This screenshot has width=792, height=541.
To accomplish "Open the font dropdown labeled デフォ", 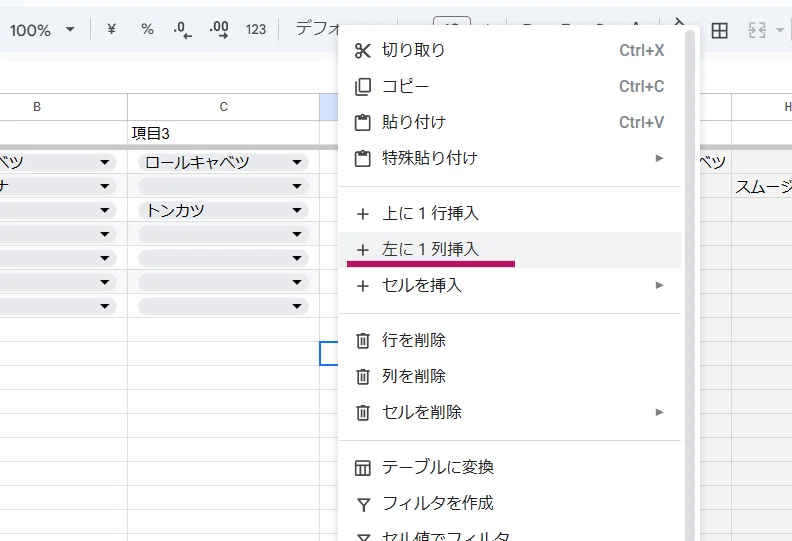I will [317, 28].
